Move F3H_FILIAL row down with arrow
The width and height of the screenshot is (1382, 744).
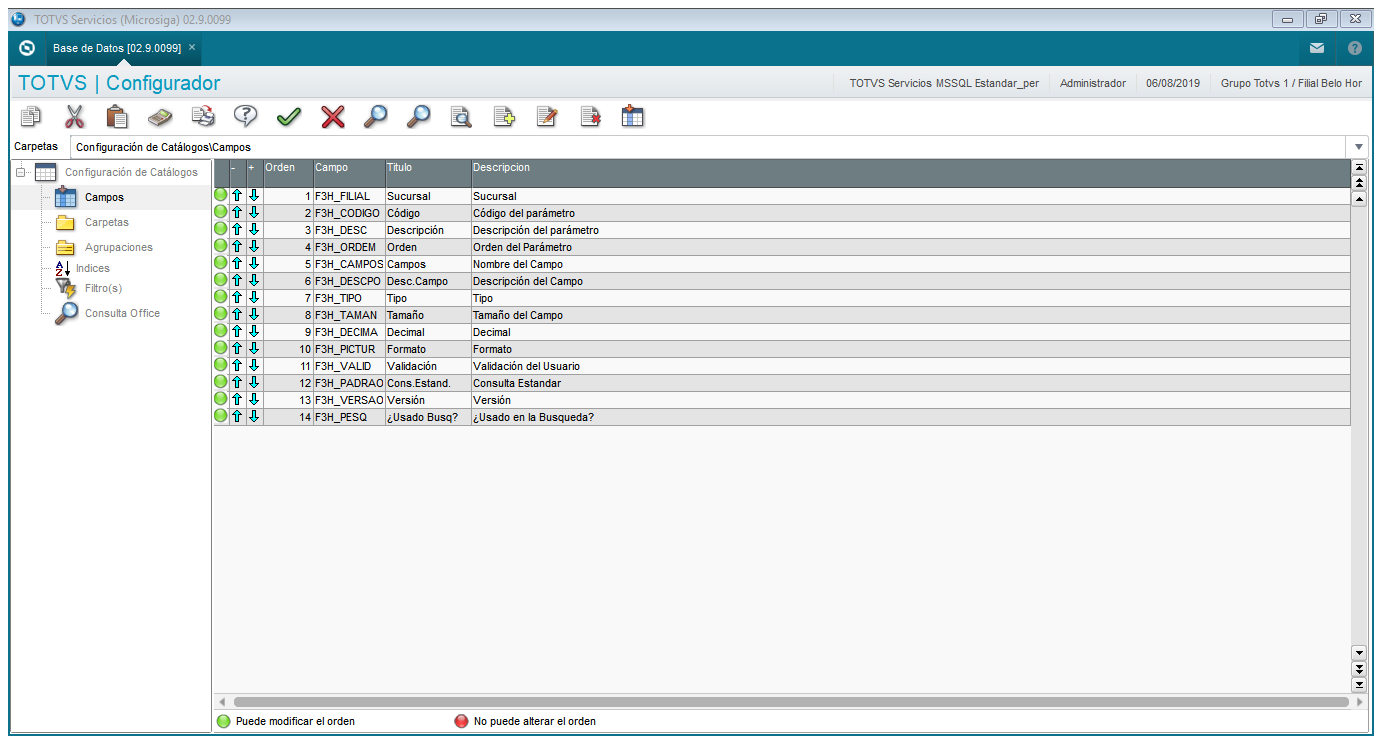[x=254, y=196]
